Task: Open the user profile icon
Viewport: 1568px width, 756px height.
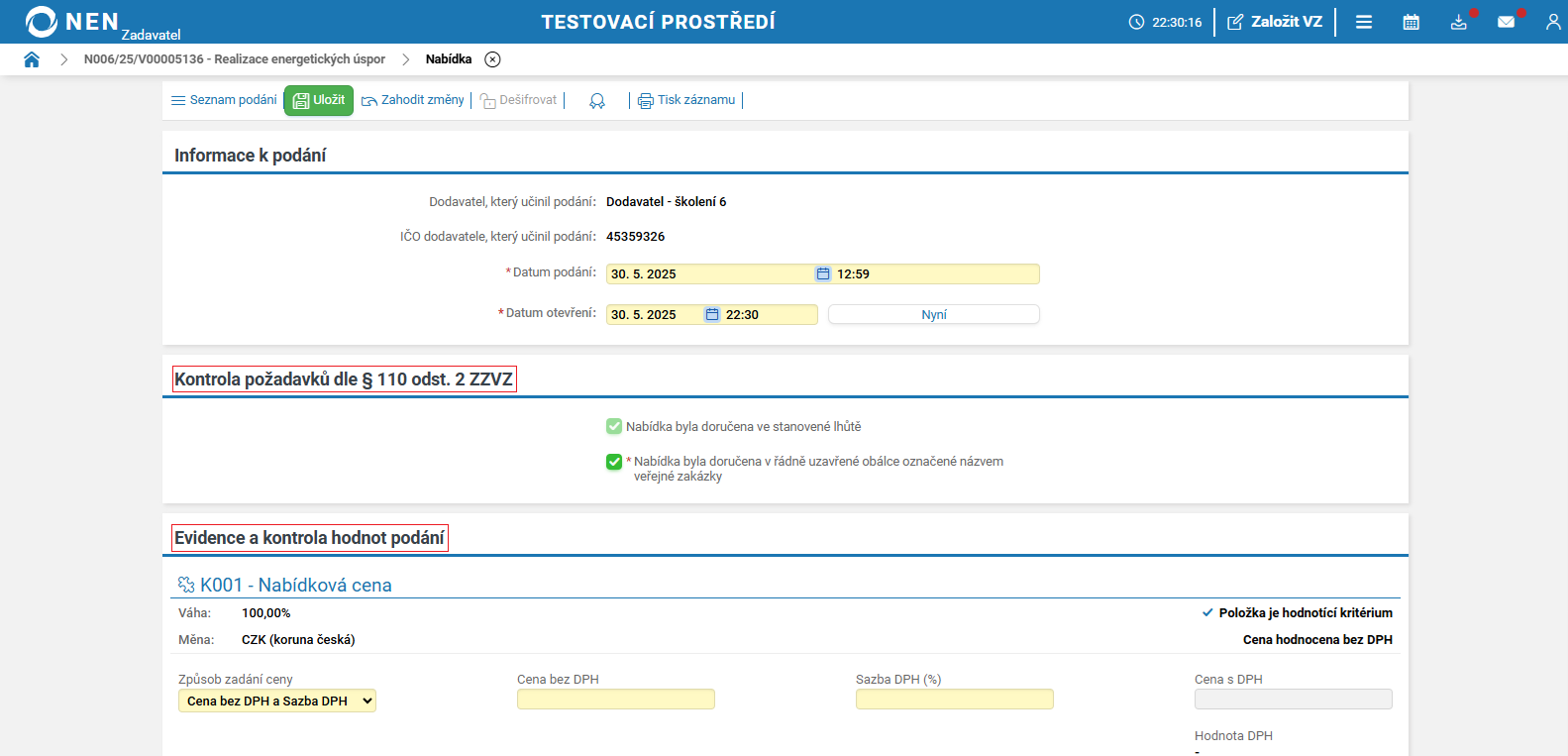Action: click(x=1552, y=22)
